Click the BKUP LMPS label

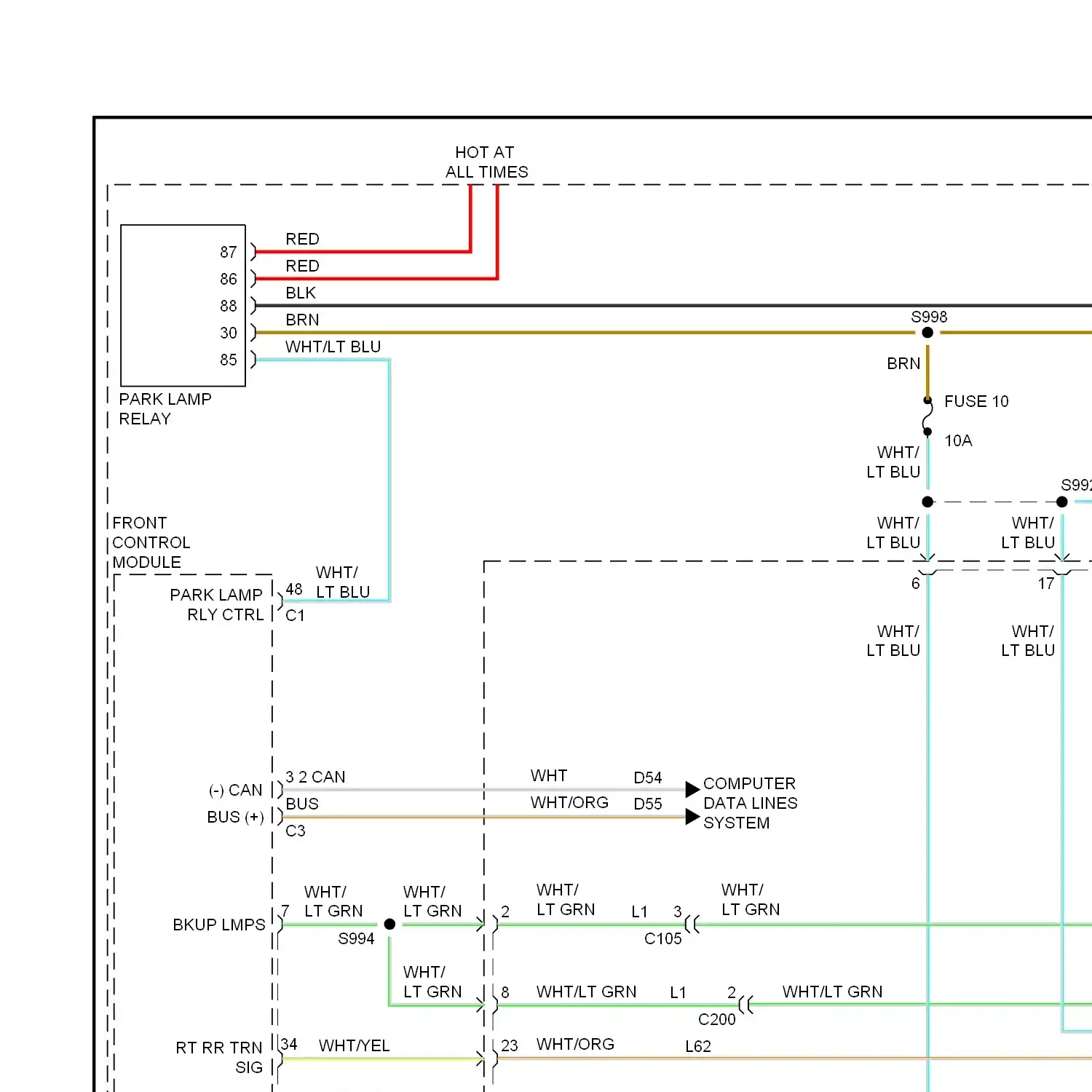click(219, 925)
